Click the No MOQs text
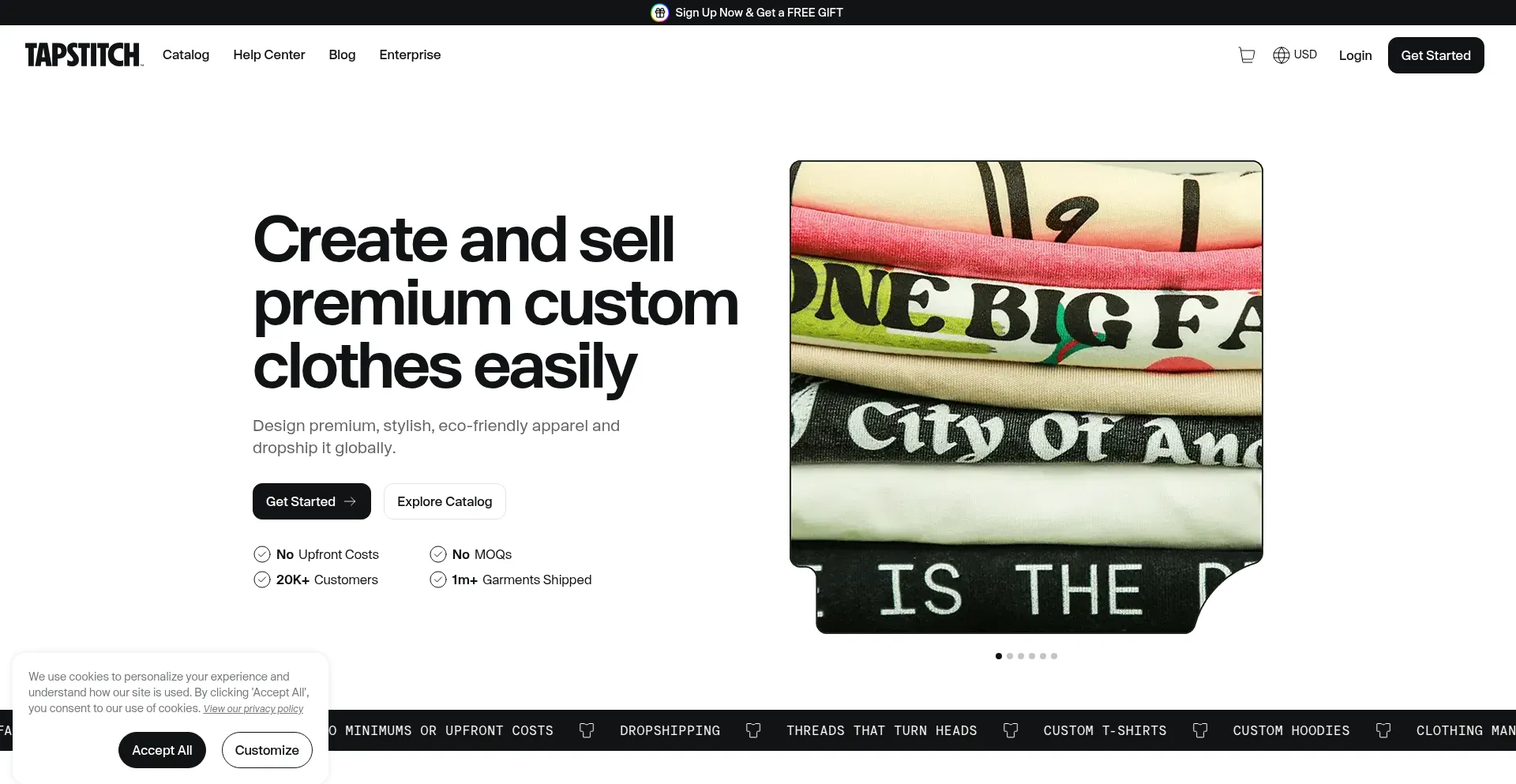This screenshot has width=1516, height=784. click(x=482, y=554)
